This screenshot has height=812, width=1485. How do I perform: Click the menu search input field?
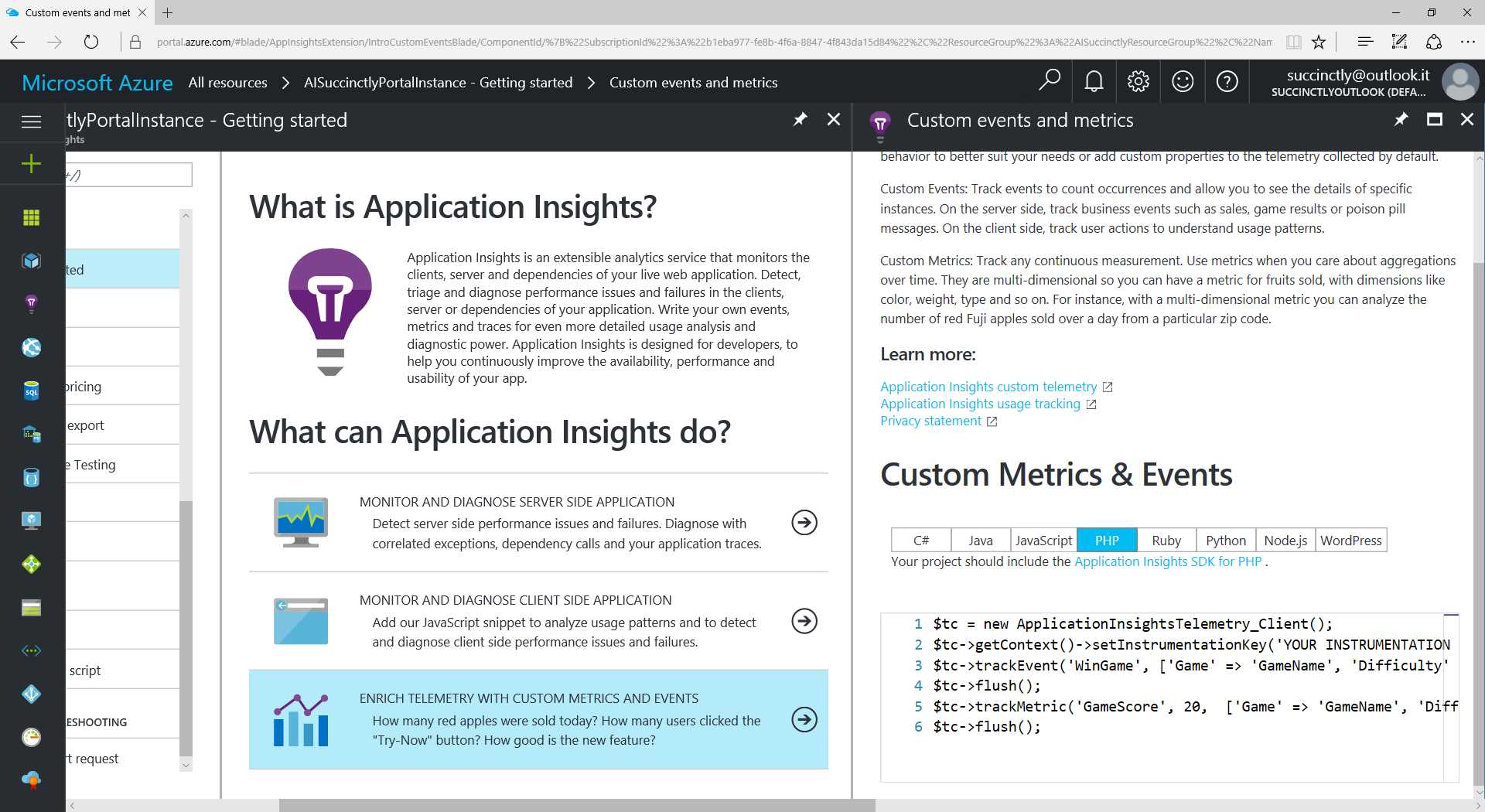(128, 175)
